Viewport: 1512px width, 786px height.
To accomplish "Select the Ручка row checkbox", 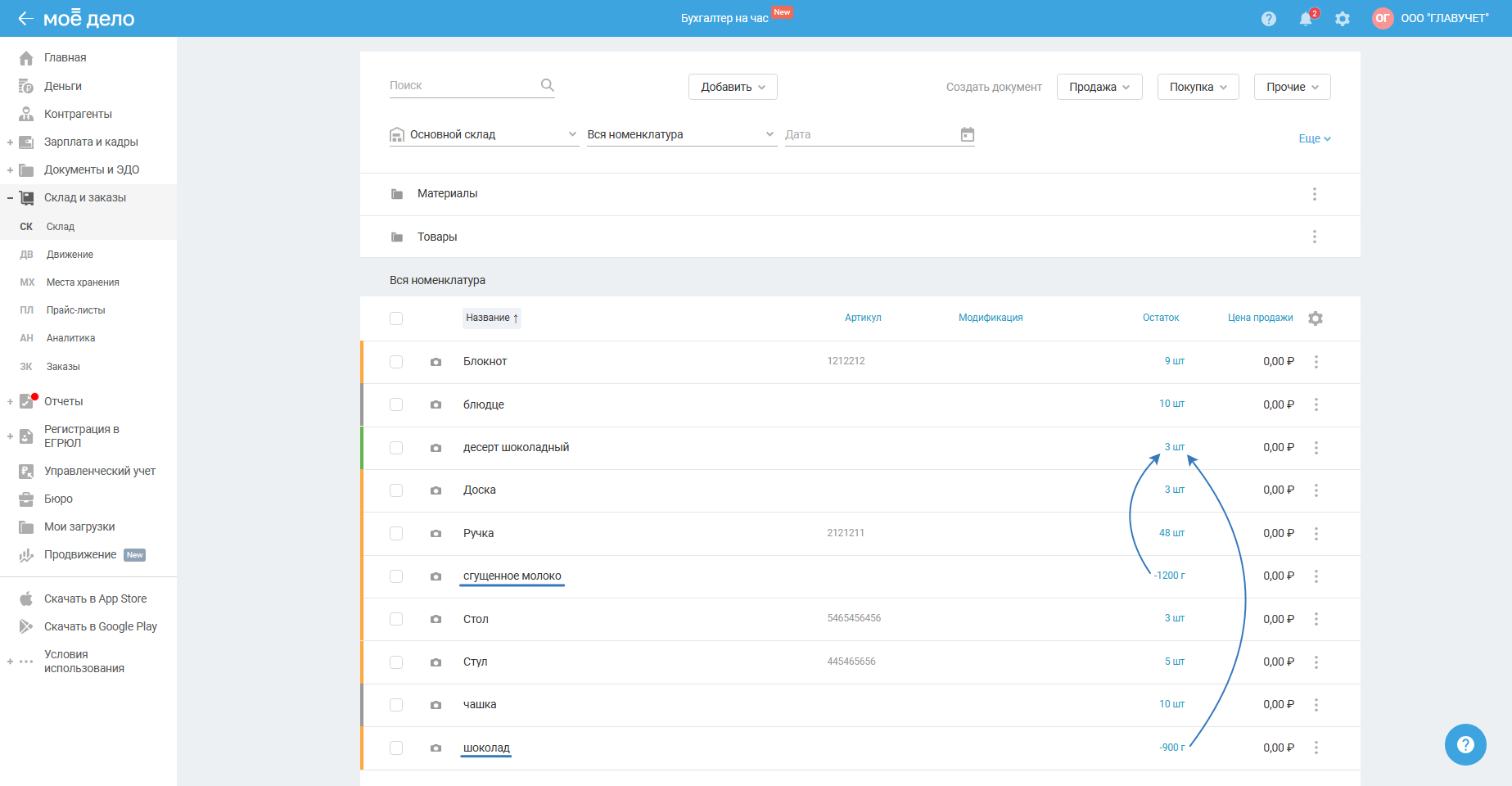I will (396, 534).
